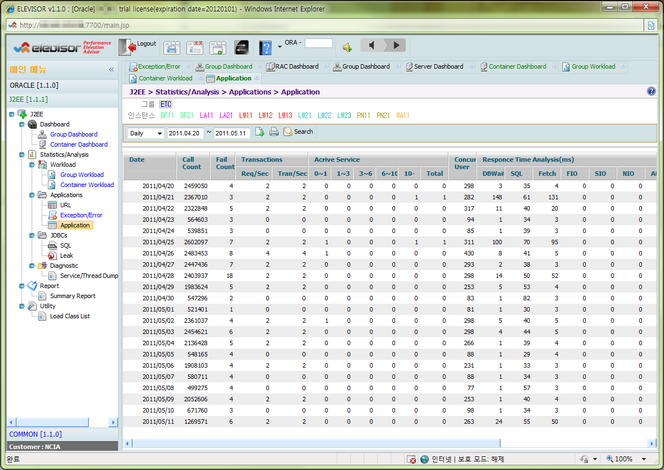Open Summary Report tree item
This screenshot has width=664, height=470.
[x=73, y=296]
